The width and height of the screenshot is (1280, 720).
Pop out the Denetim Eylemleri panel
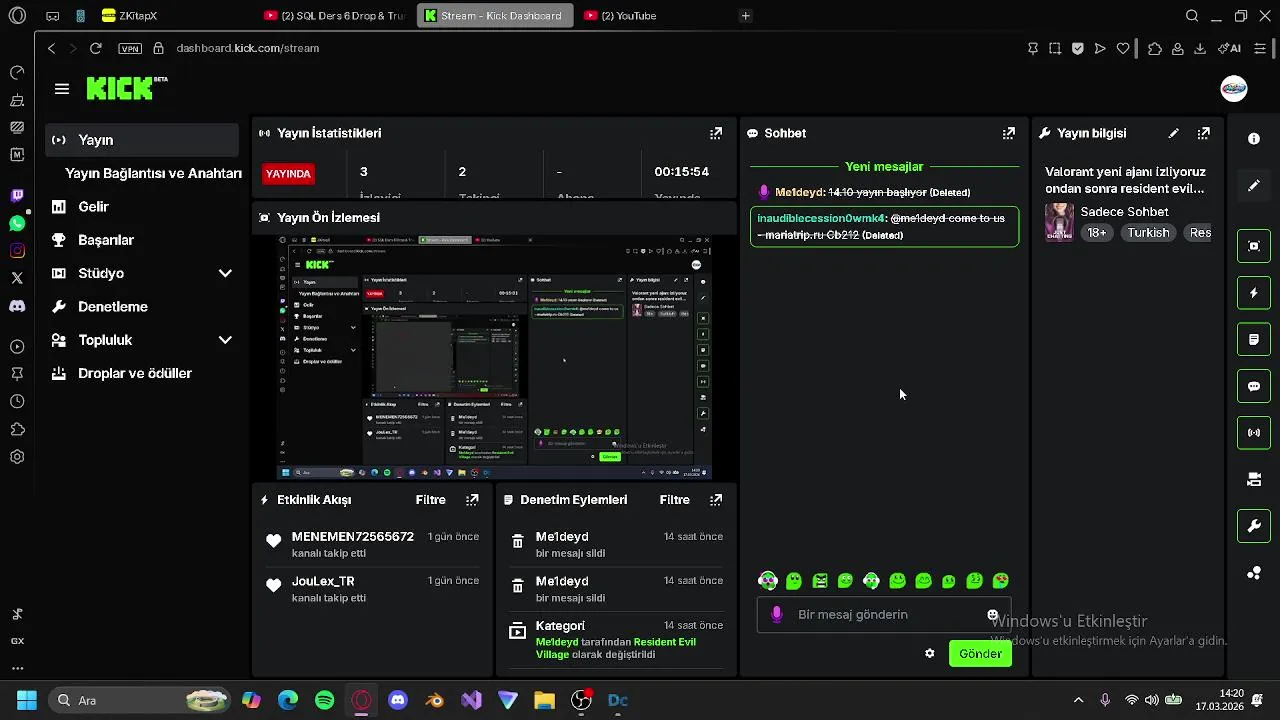click(x=716, y=500)
